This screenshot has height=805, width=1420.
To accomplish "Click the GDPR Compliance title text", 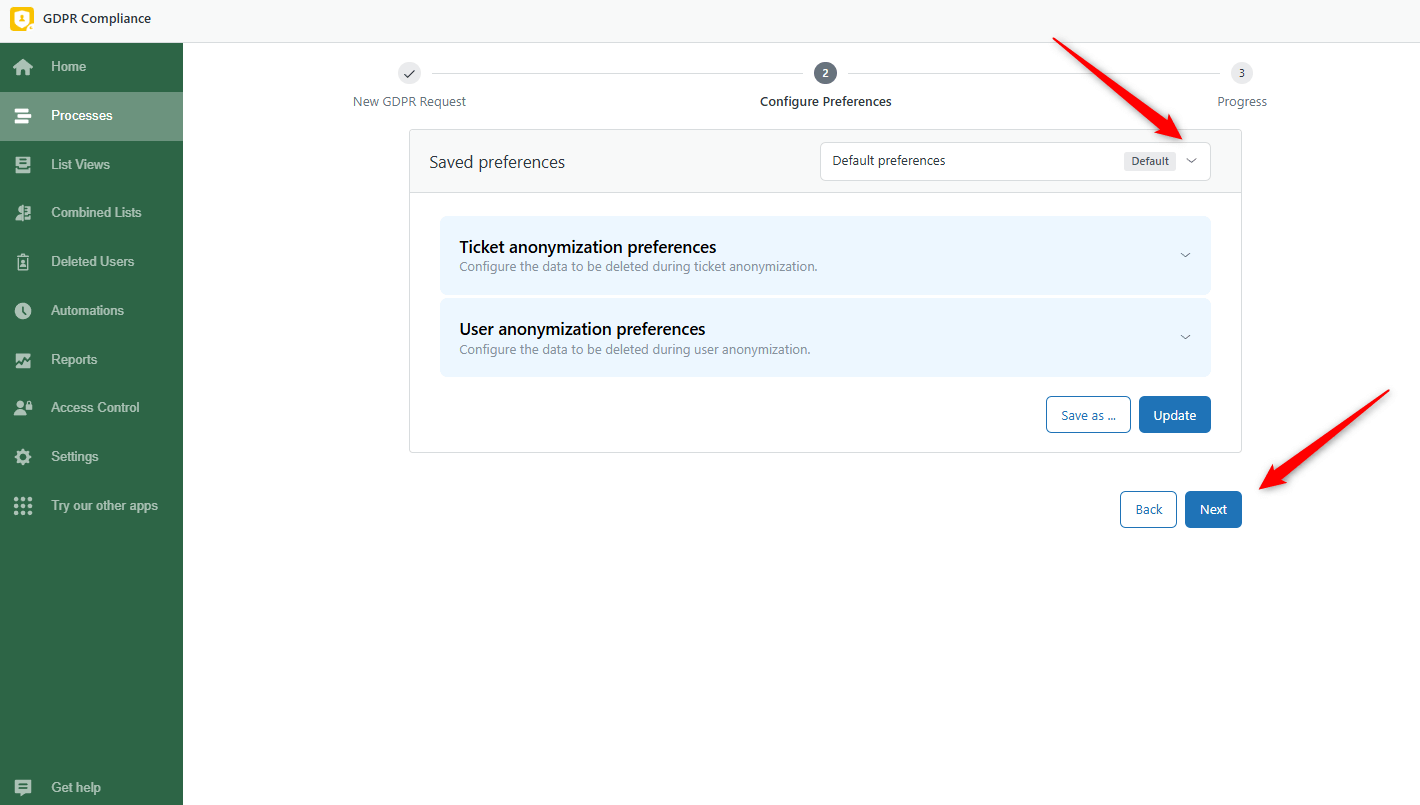I will pyautogui.click(x=97, y=19).
